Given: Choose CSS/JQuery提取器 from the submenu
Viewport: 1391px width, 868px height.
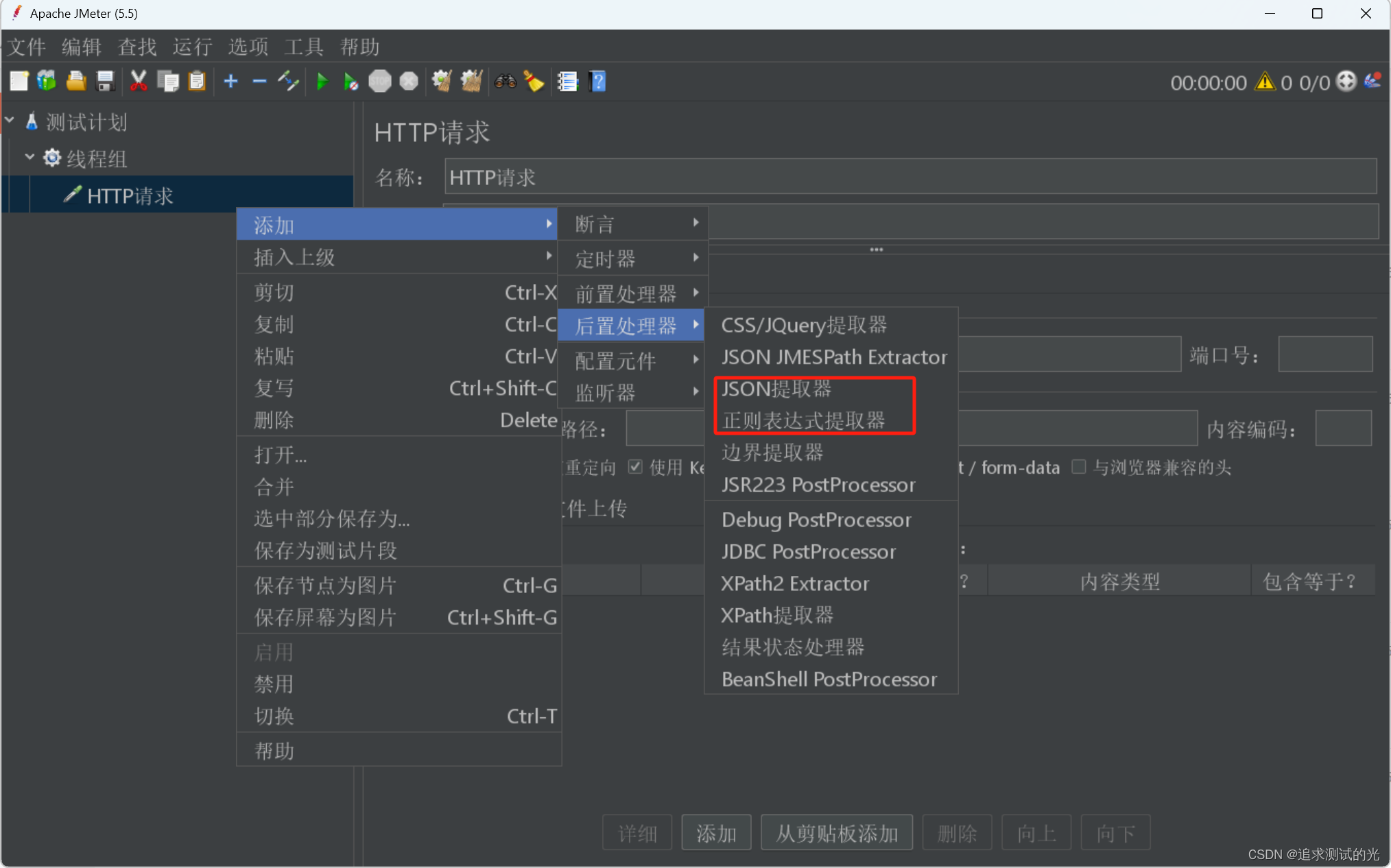Looking at the screenshot, I should [831, 325].
